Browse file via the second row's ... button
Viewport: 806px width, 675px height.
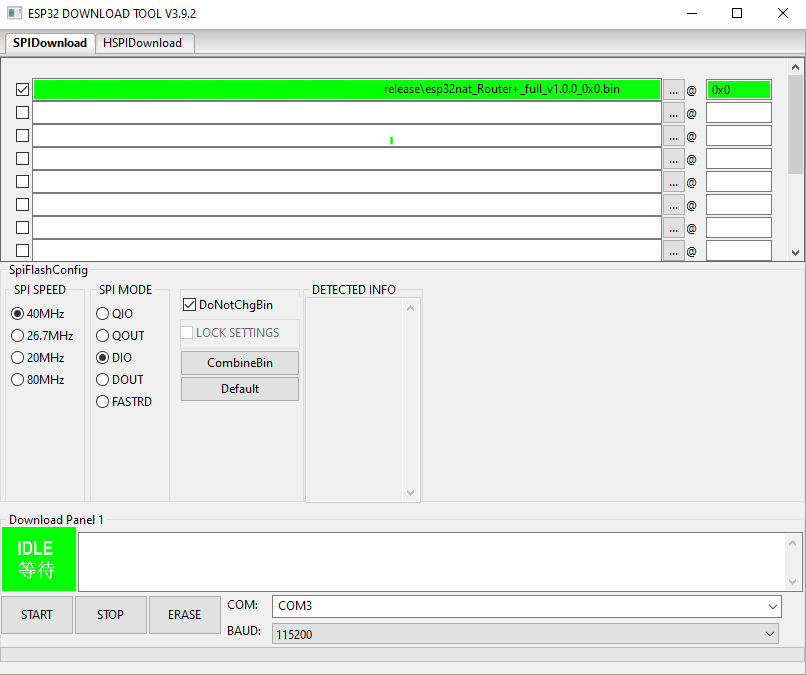tap(673, 113)
